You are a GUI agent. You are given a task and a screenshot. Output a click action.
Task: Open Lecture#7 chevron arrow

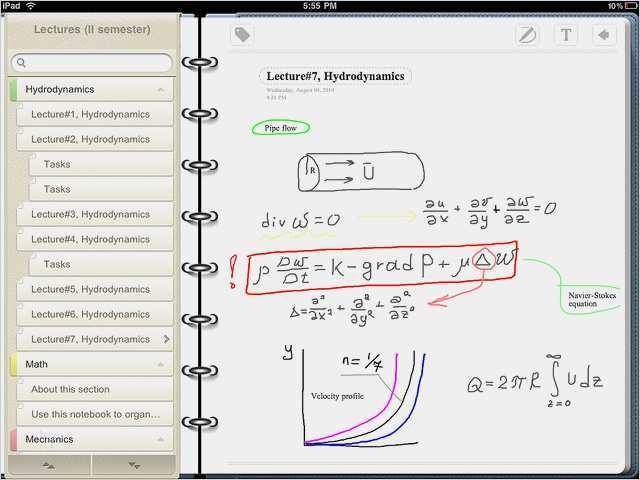coord(166,339)
